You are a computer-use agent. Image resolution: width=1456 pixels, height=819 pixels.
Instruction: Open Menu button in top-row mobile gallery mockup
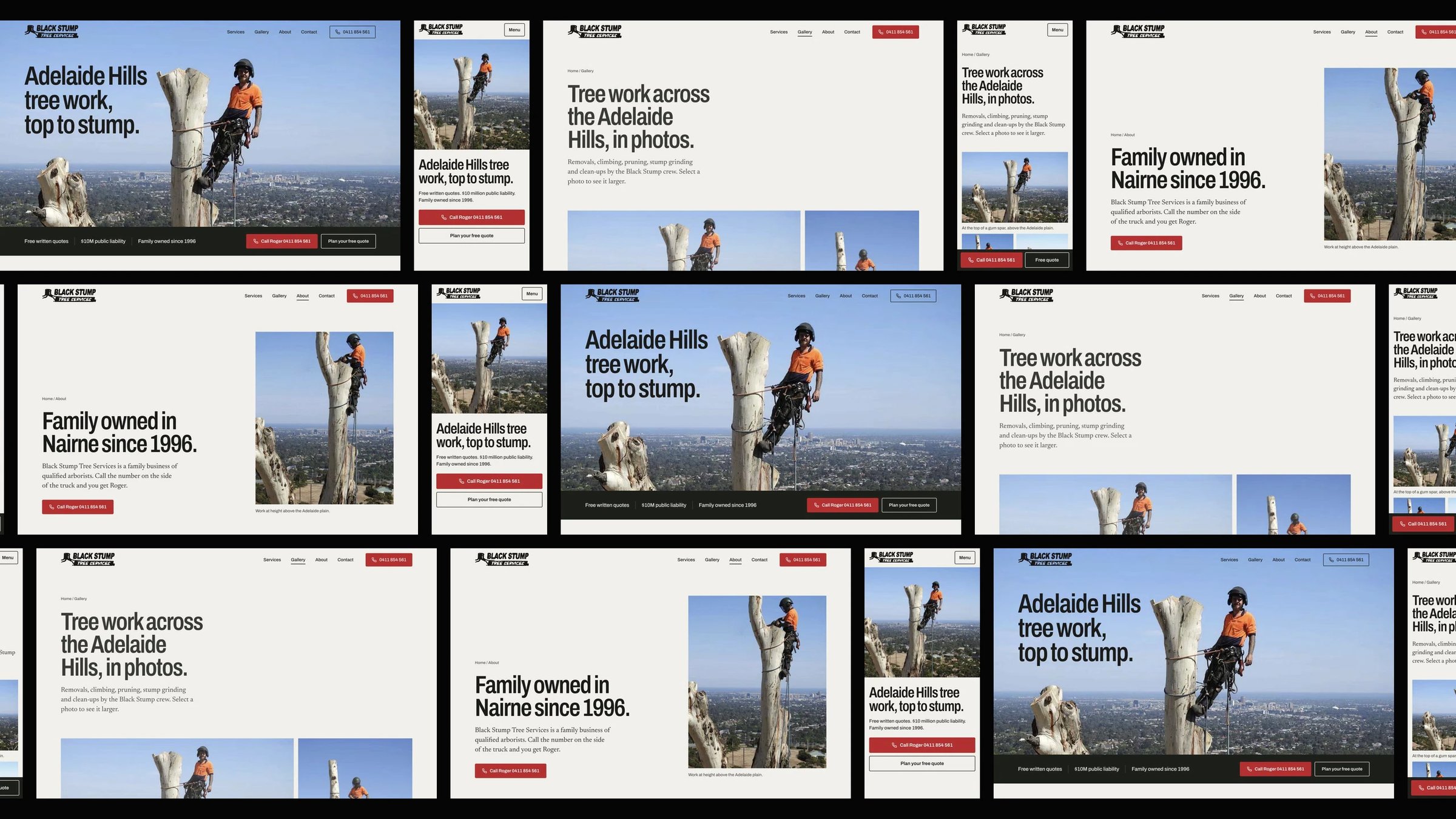tap(1057, 30)
